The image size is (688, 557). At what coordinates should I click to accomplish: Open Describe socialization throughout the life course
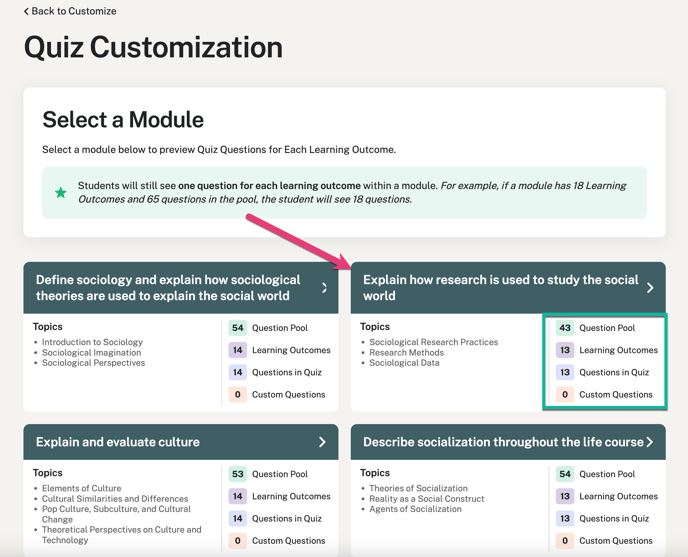tap(508, 442)
